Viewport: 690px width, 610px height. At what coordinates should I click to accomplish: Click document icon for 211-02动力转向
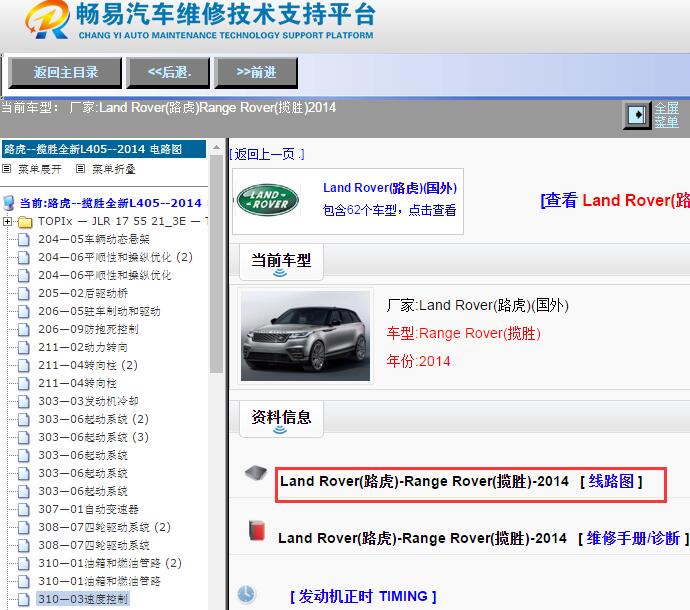23,347
